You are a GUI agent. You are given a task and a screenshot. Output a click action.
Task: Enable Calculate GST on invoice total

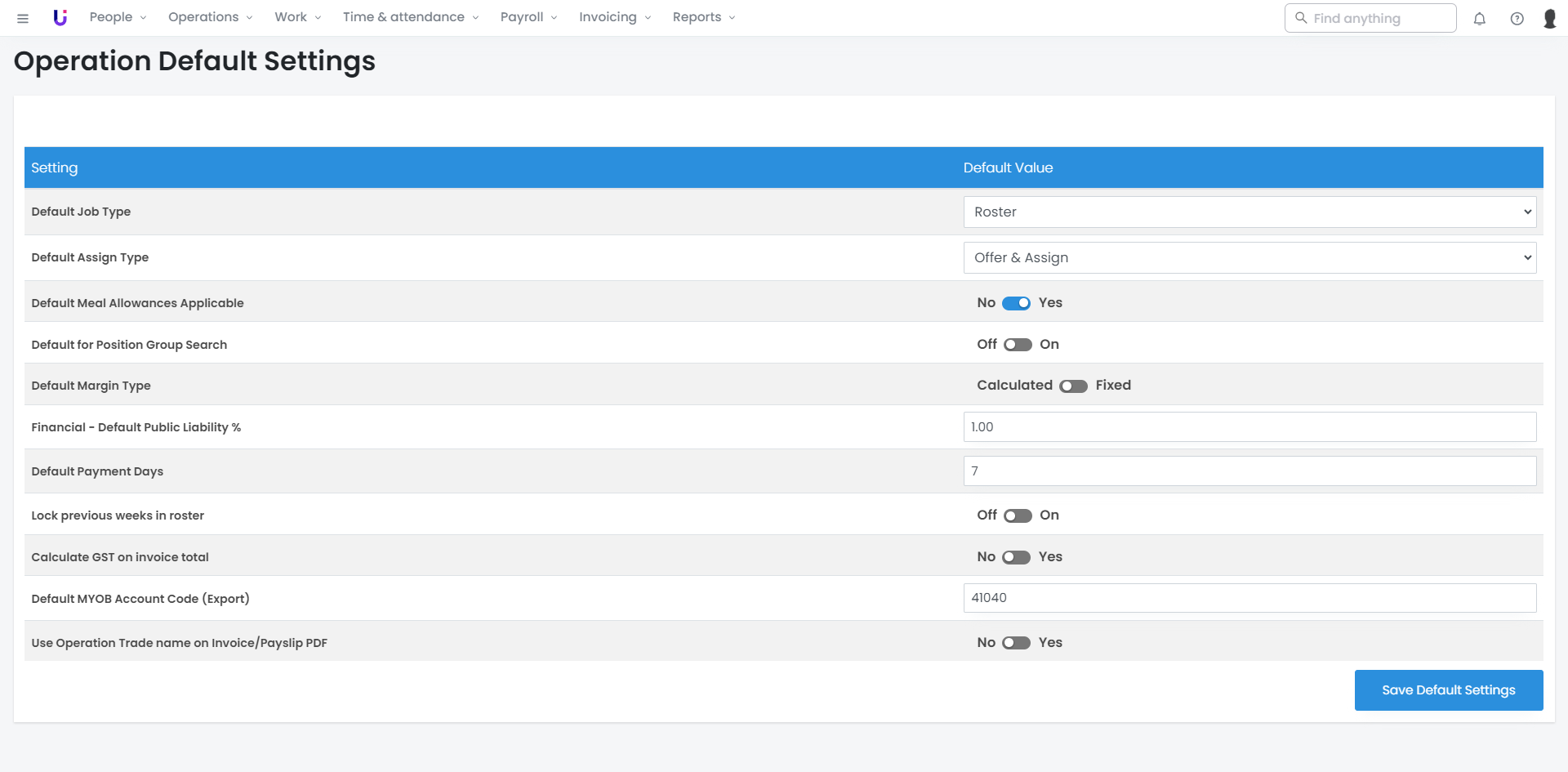(1016, 557)
